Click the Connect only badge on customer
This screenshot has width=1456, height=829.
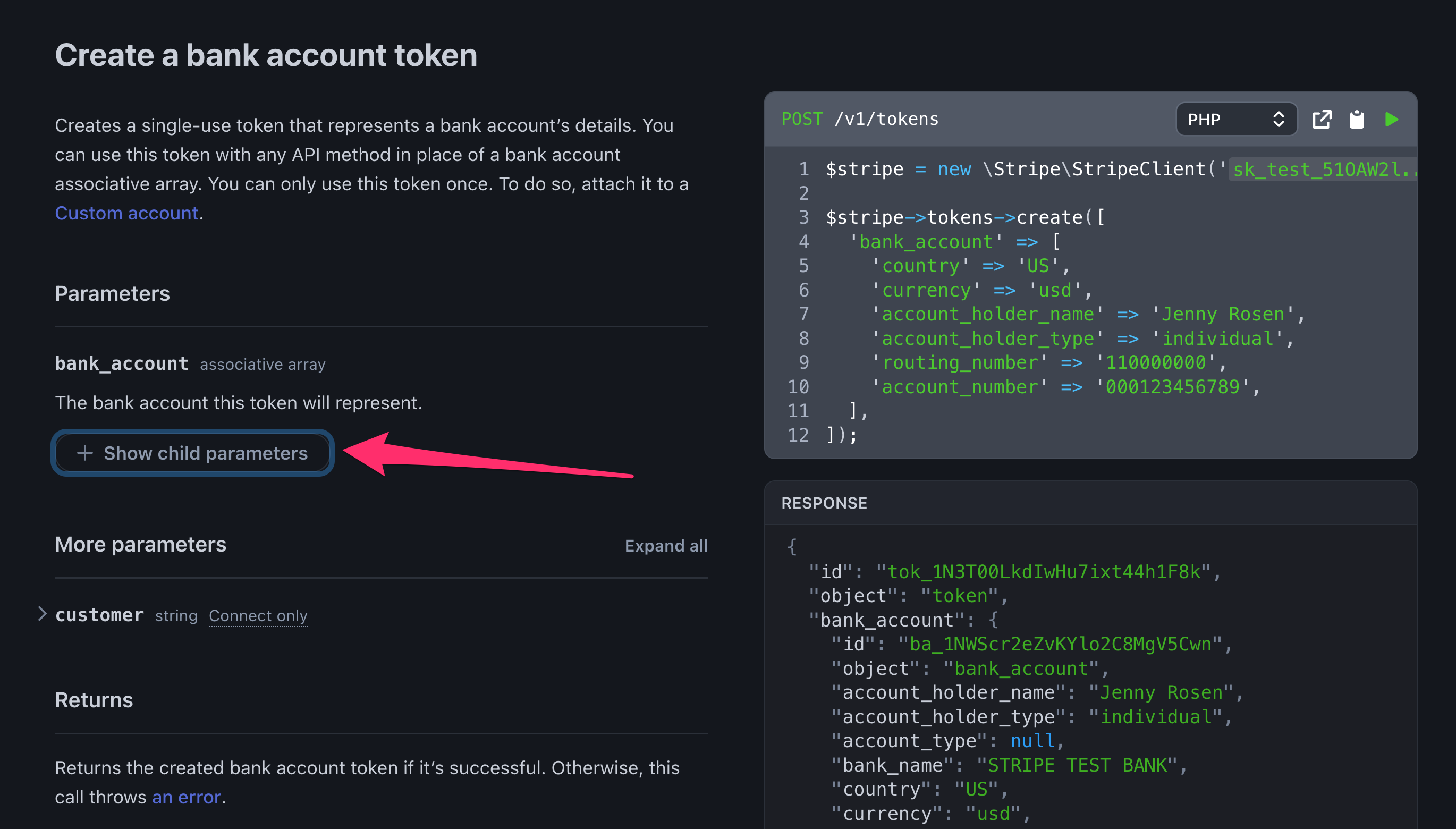pyautogui.click(x=258, y=615)
